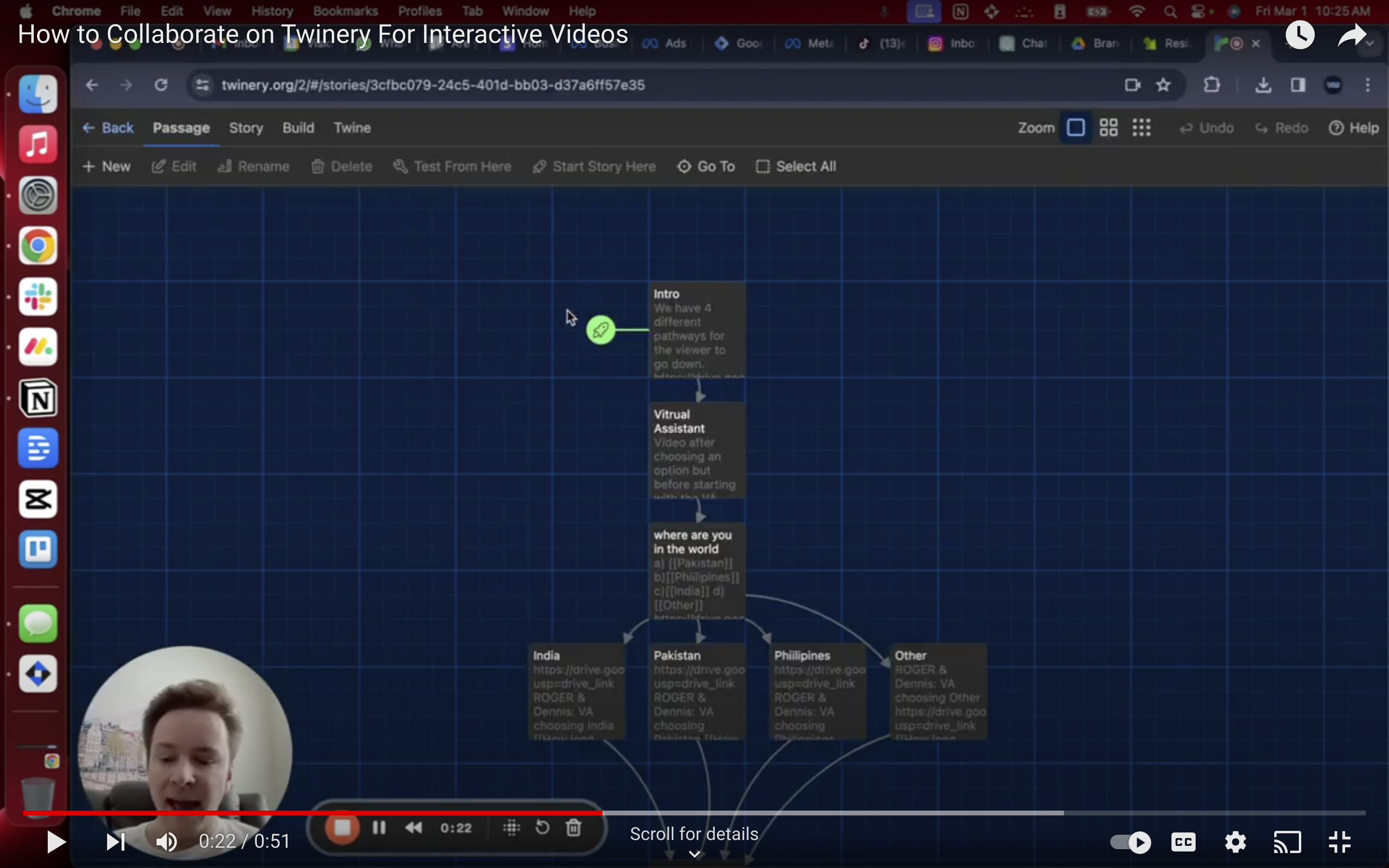1389x868 pixels.
Task: Open the Passage tab
Action: tap(181, 128)
